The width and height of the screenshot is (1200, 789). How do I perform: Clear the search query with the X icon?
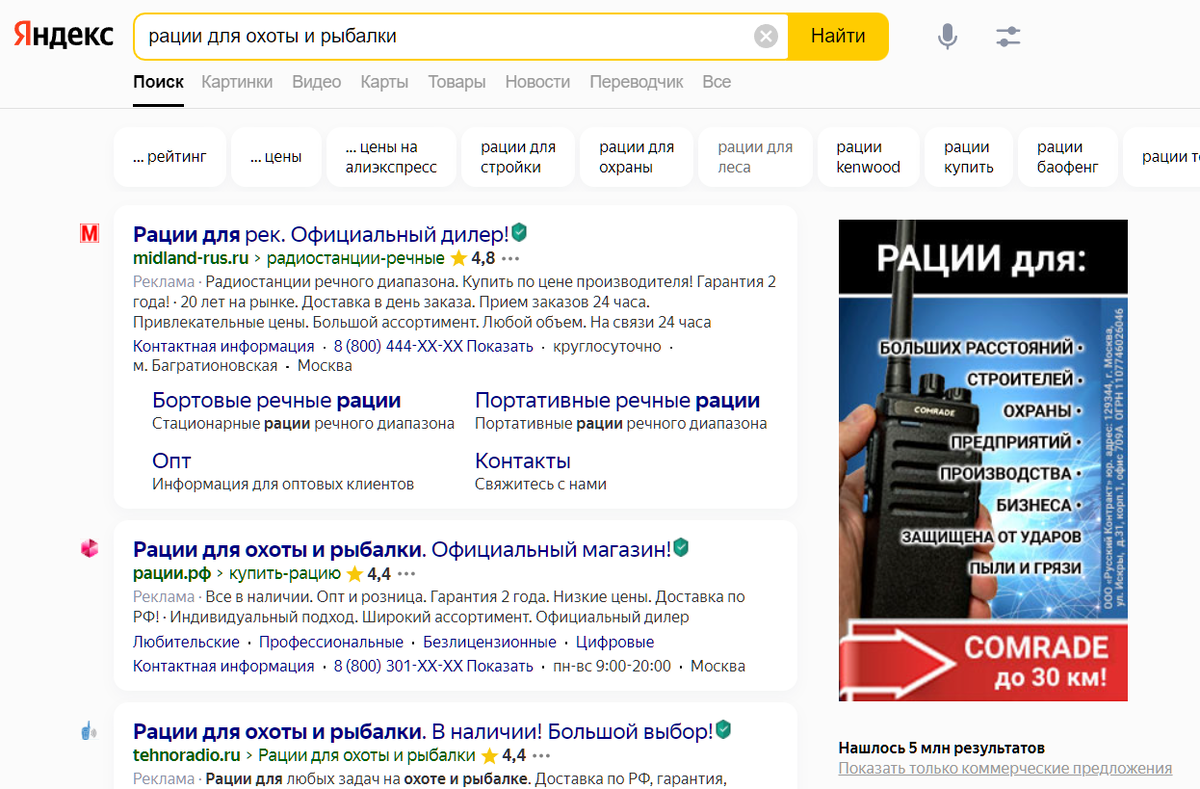click(x=765, y=37)
